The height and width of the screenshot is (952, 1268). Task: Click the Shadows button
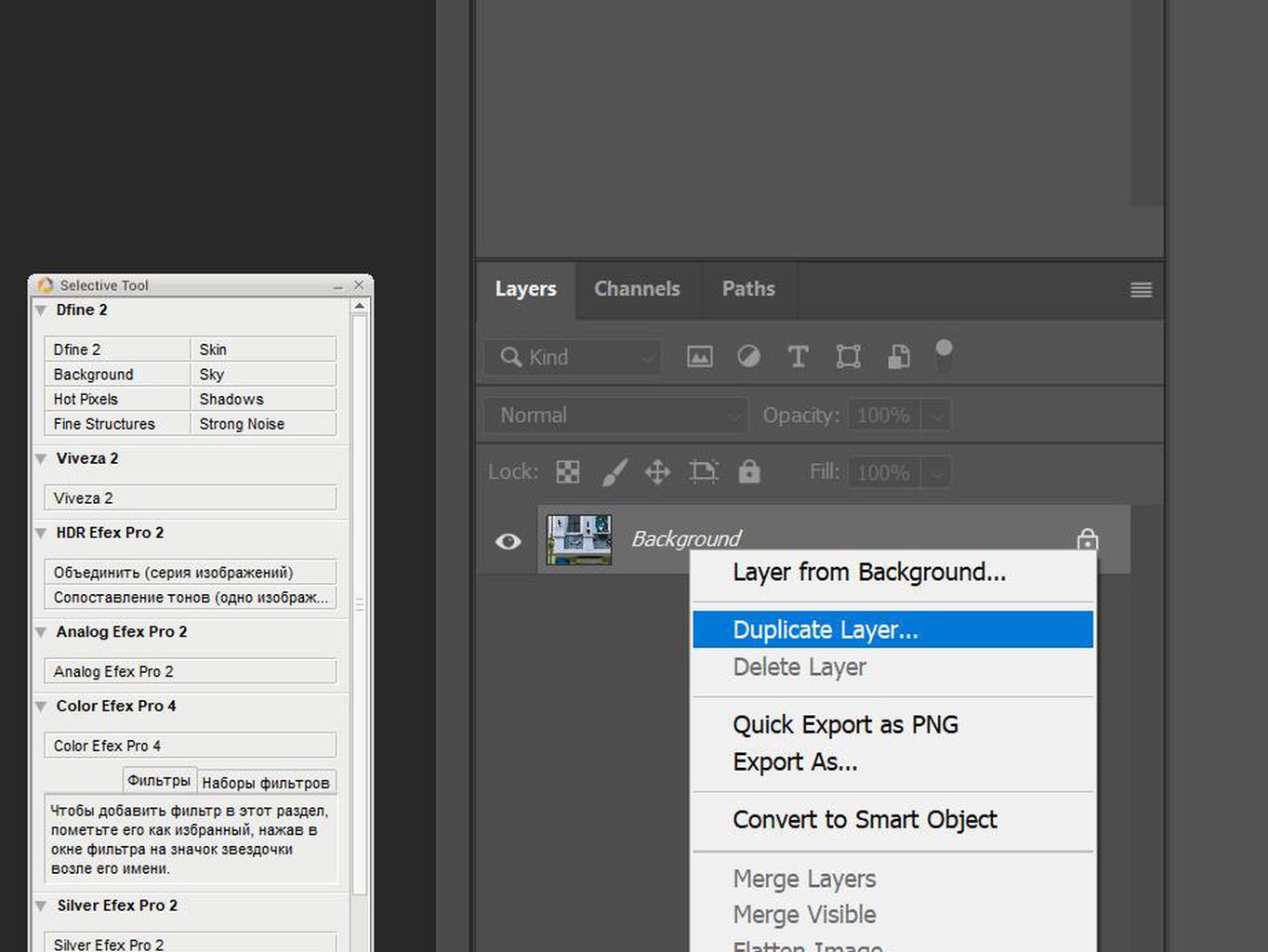(263, 399)
